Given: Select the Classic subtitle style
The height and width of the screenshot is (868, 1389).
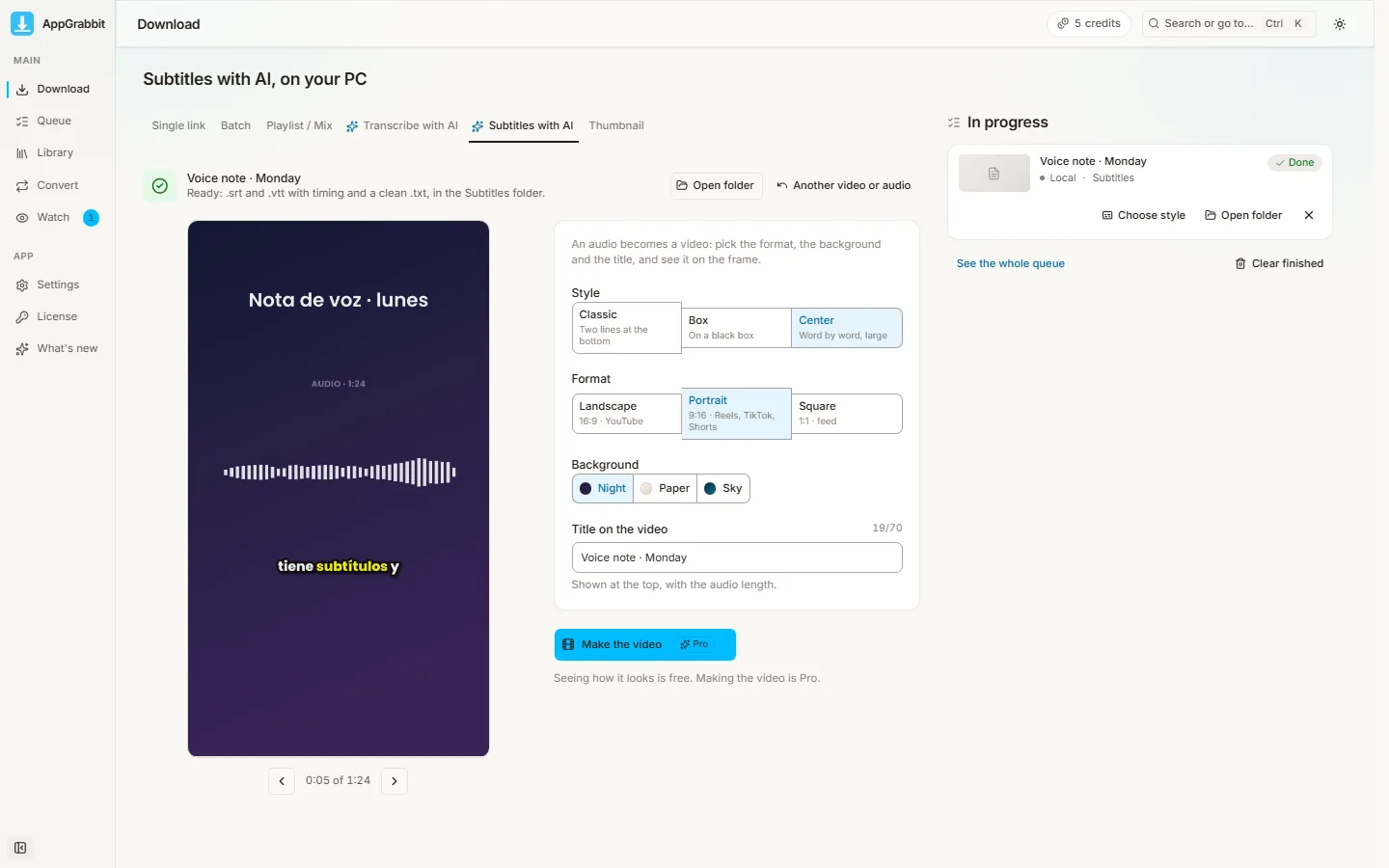Looking at the screenshot, I should point(626,328).
